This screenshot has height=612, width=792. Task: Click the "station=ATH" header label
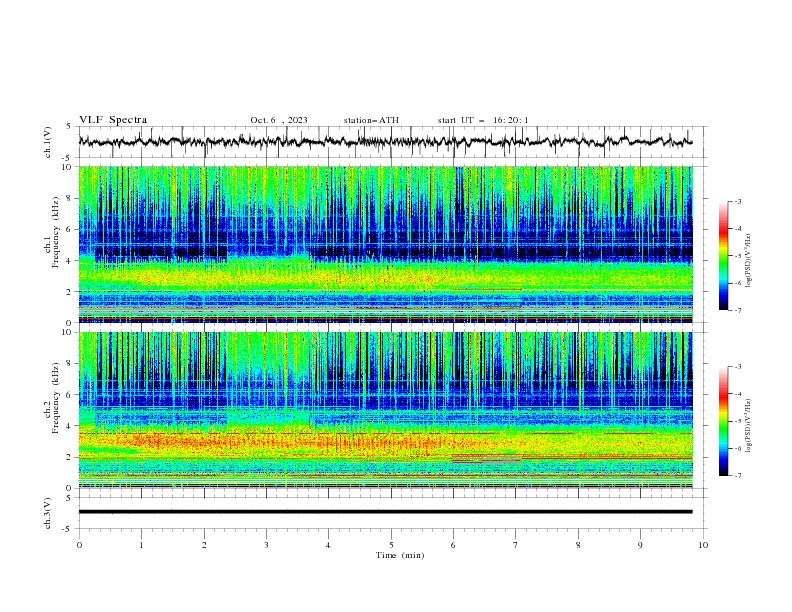pos(371,120)
